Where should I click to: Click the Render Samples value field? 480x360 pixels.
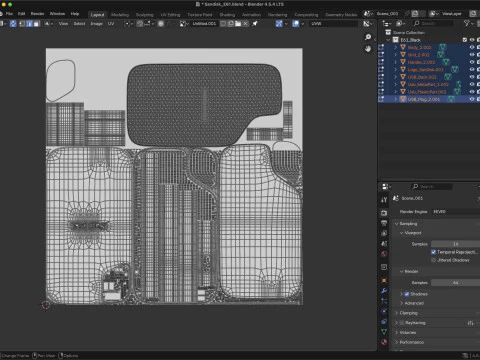click(x=455, y=283)
